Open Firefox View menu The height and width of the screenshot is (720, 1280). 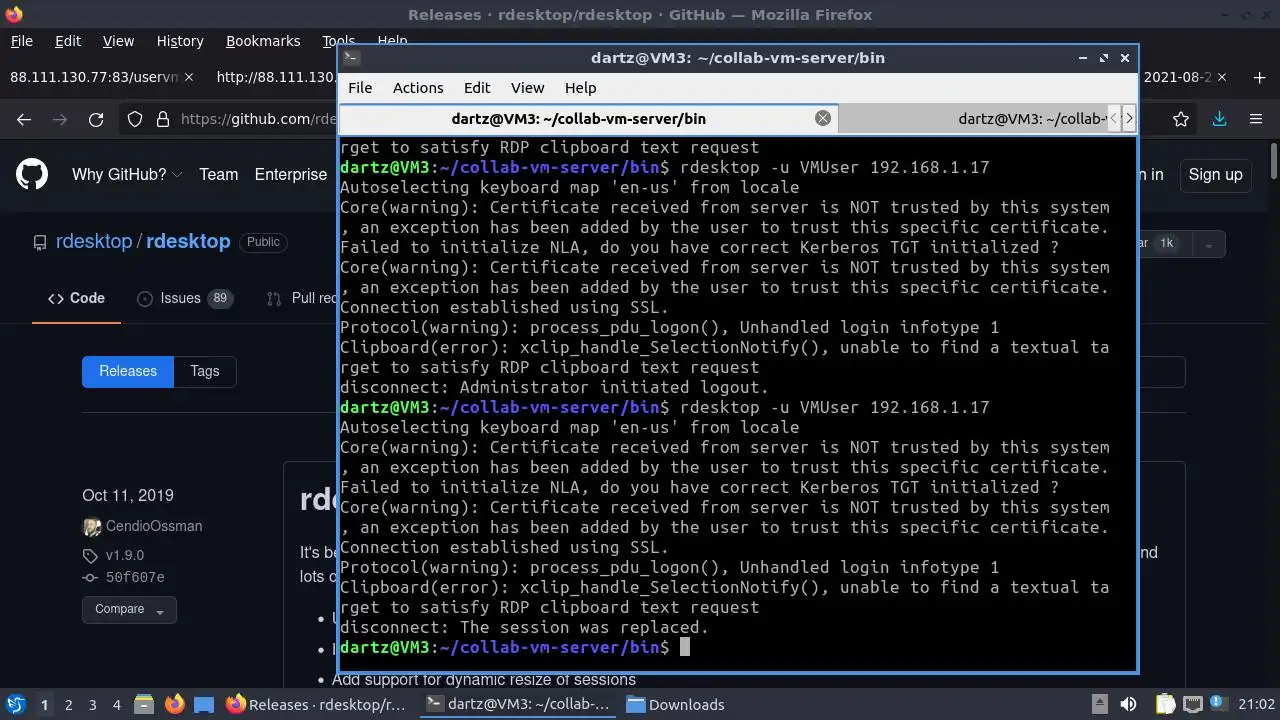(x=118, y=41)
